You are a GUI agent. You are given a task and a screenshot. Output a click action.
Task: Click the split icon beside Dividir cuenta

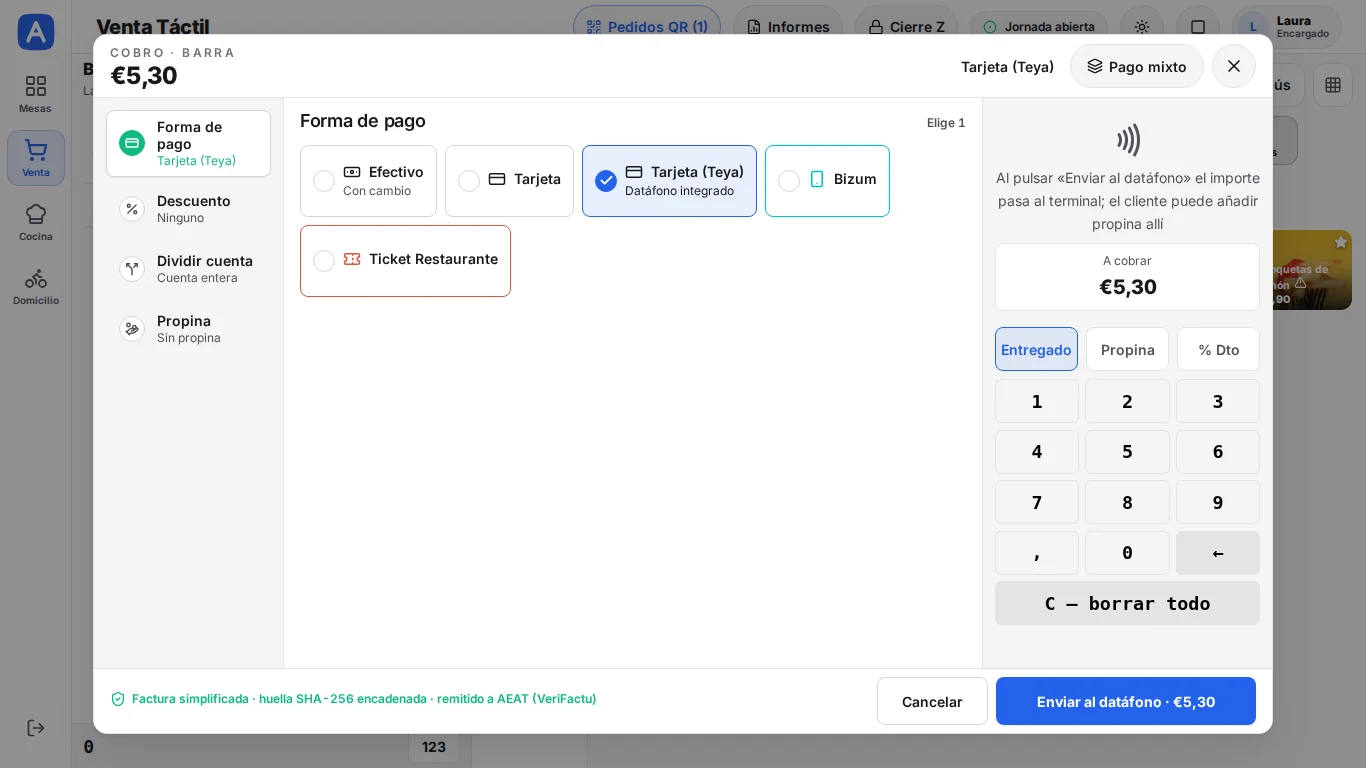coord(132,269)
